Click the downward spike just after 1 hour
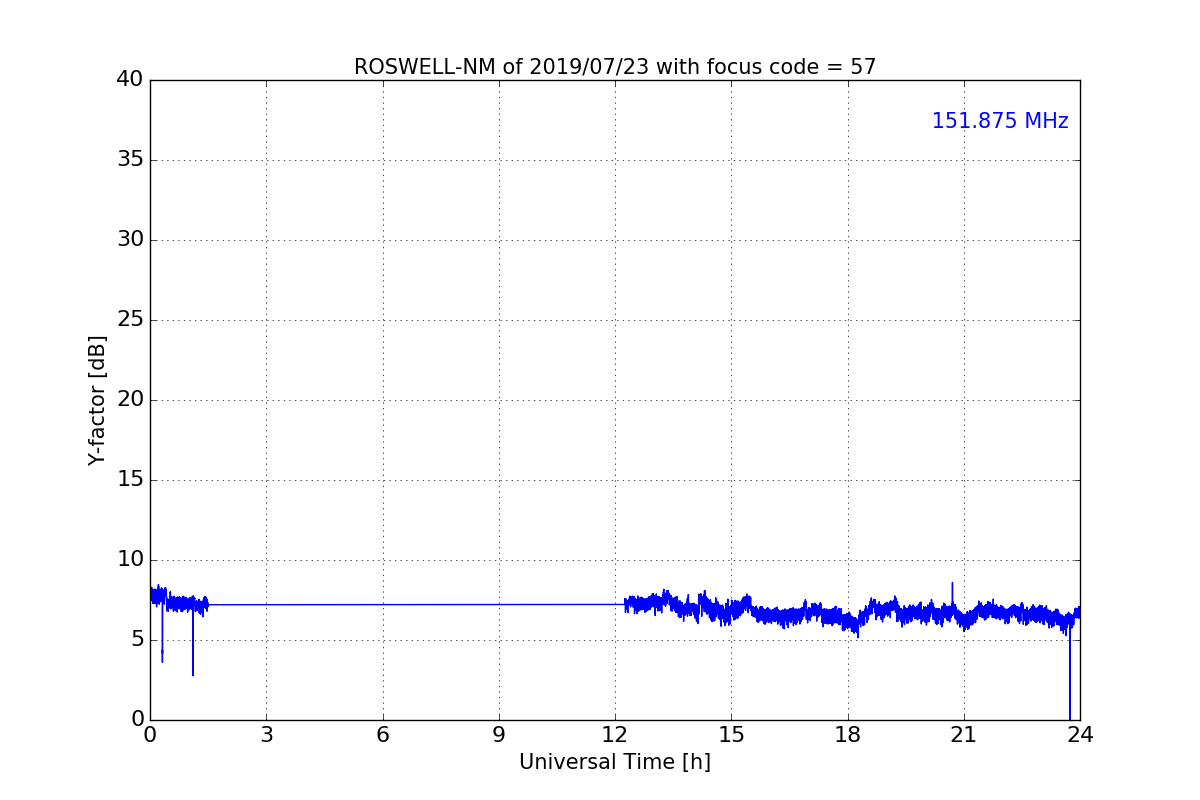1200x800 pixels. [193, 645]
